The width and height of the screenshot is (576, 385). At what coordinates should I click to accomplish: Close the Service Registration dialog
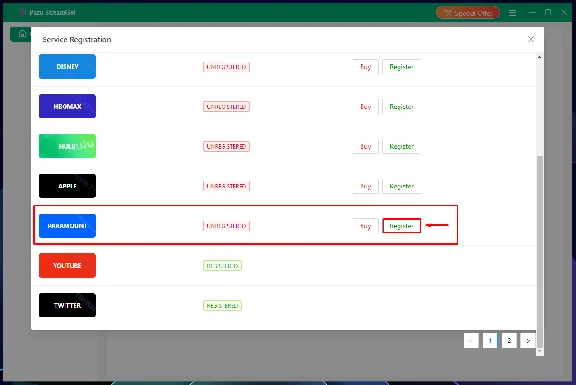pyautogui.click(x=530, y=39)
